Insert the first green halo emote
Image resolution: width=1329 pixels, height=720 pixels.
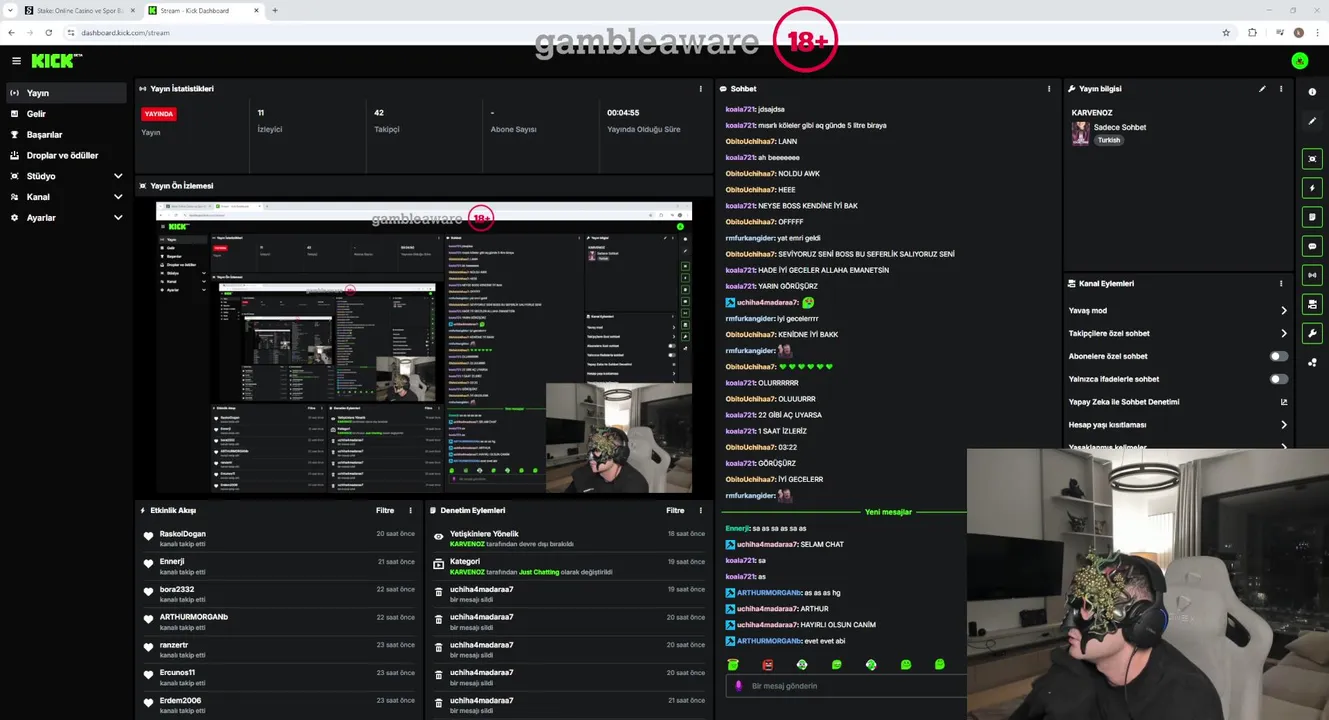[733, 665]
